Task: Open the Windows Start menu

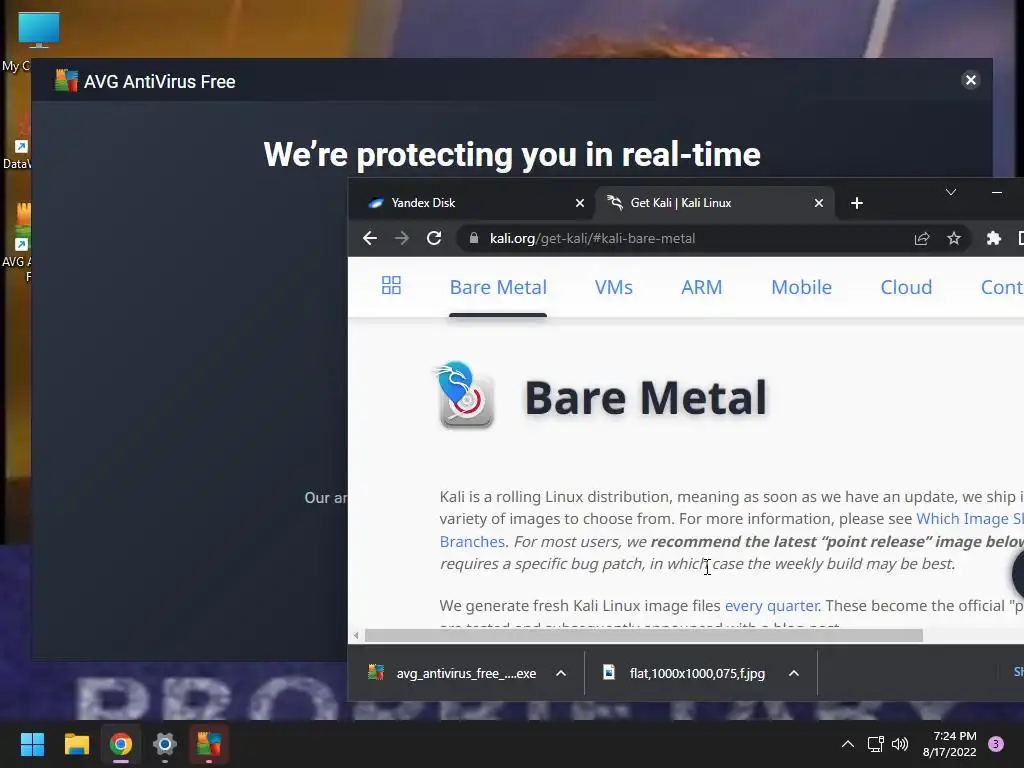Action: (x=32, y=744)
